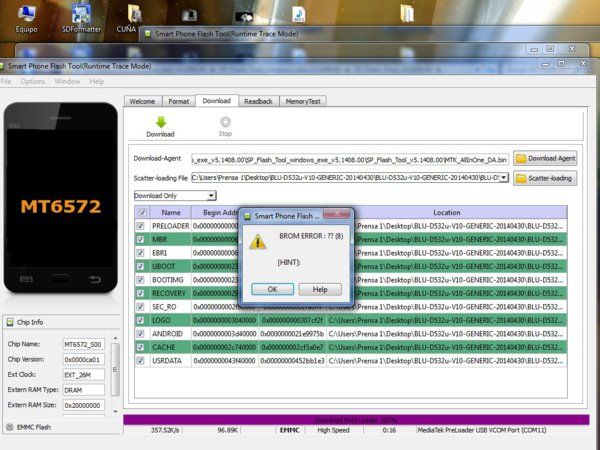Uncheck the USRDATA row checkbox
Viewport: 600px width, 450px height.
(140, 360)
